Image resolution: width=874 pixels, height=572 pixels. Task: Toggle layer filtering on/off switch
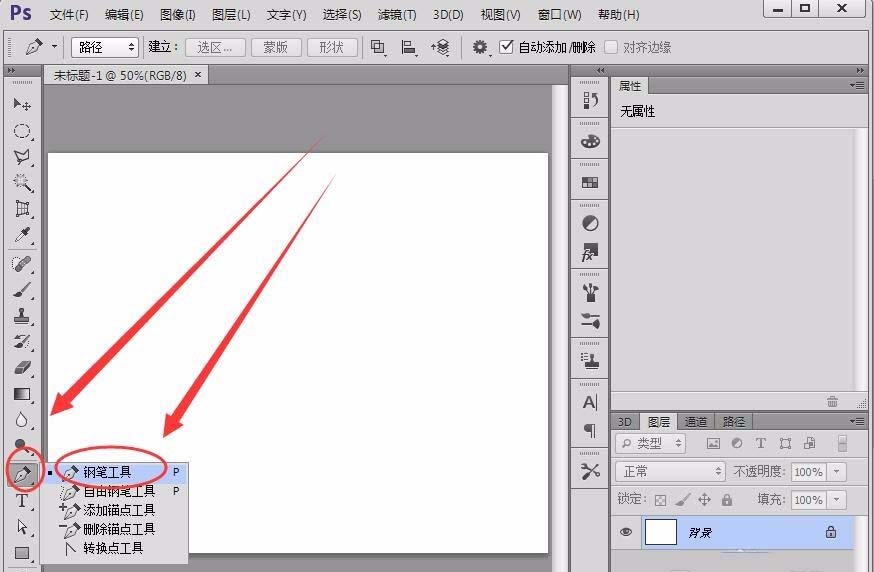(x=842, y=443)
